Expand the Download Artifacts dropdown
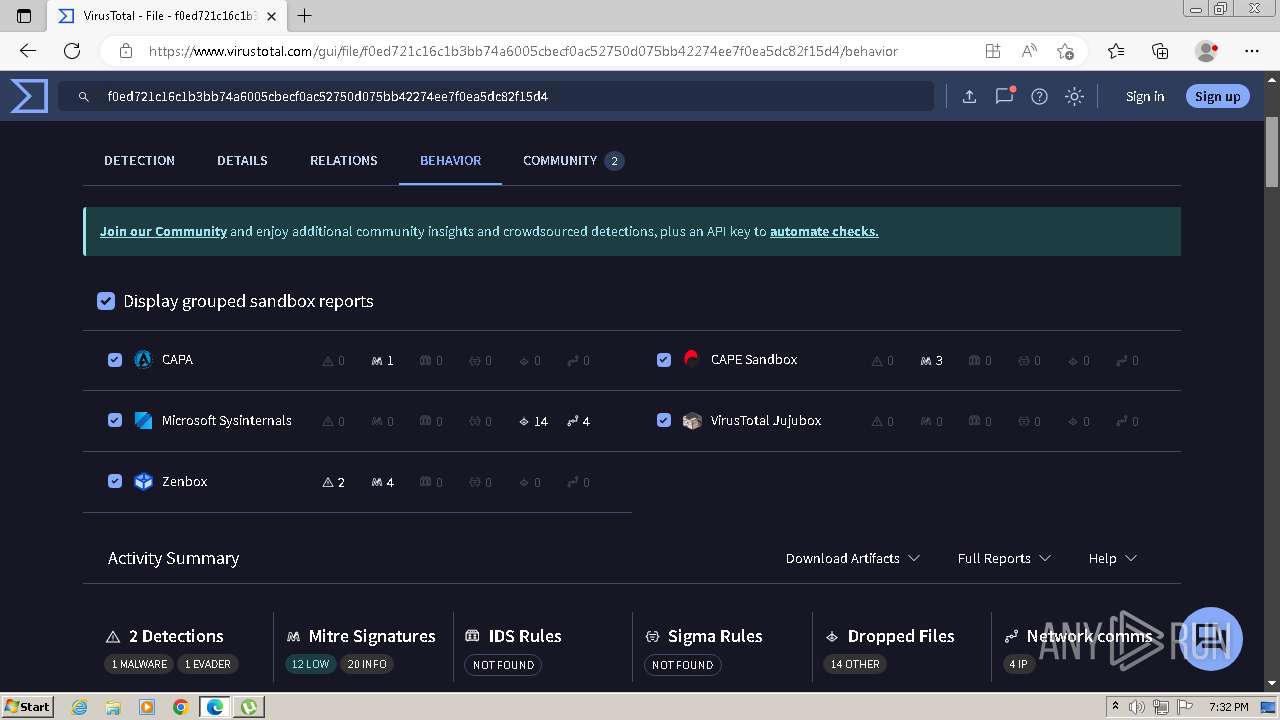 tap(852, 558)
